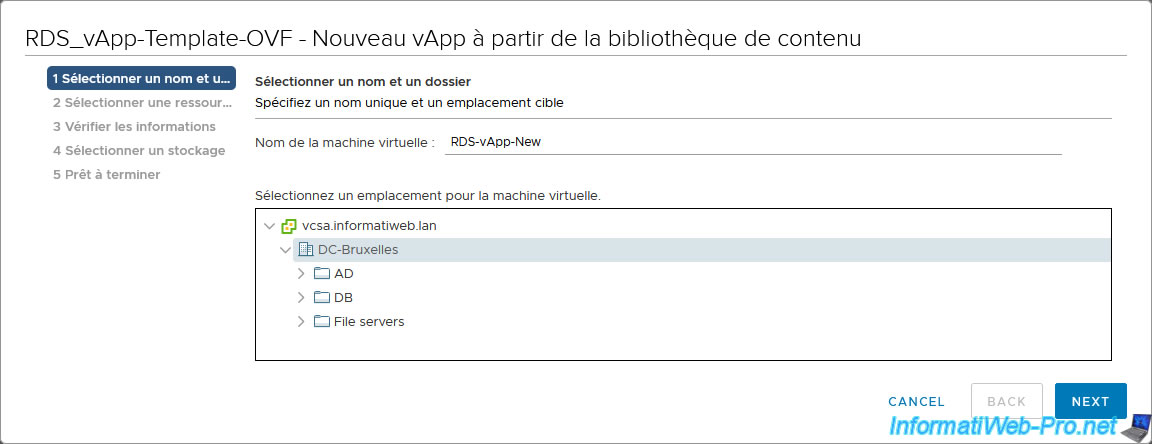Viewport: 1152px width, 444px height.
Task: Click the CANCEL button
Action: [916, 401]
